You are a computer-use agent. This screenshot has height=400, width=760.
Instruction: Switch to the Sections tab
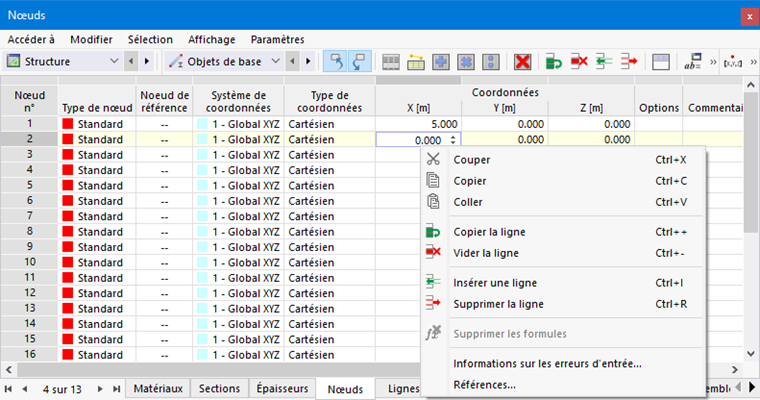(x=219, y=389)
